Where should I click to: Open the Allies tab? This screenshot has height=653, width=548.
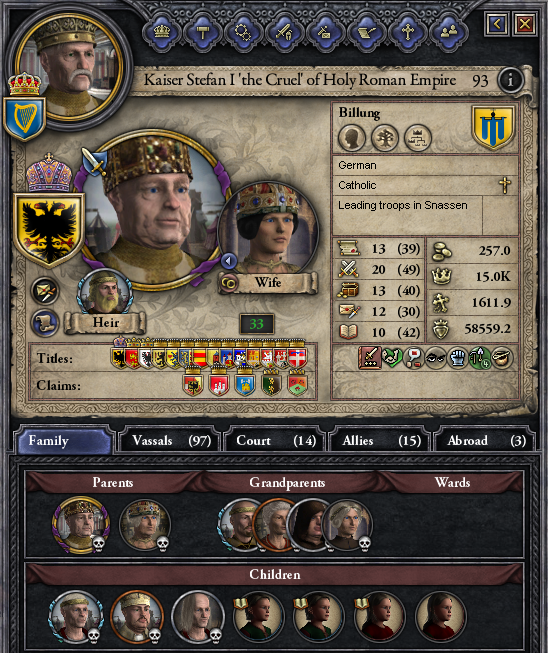click(379, 440)
